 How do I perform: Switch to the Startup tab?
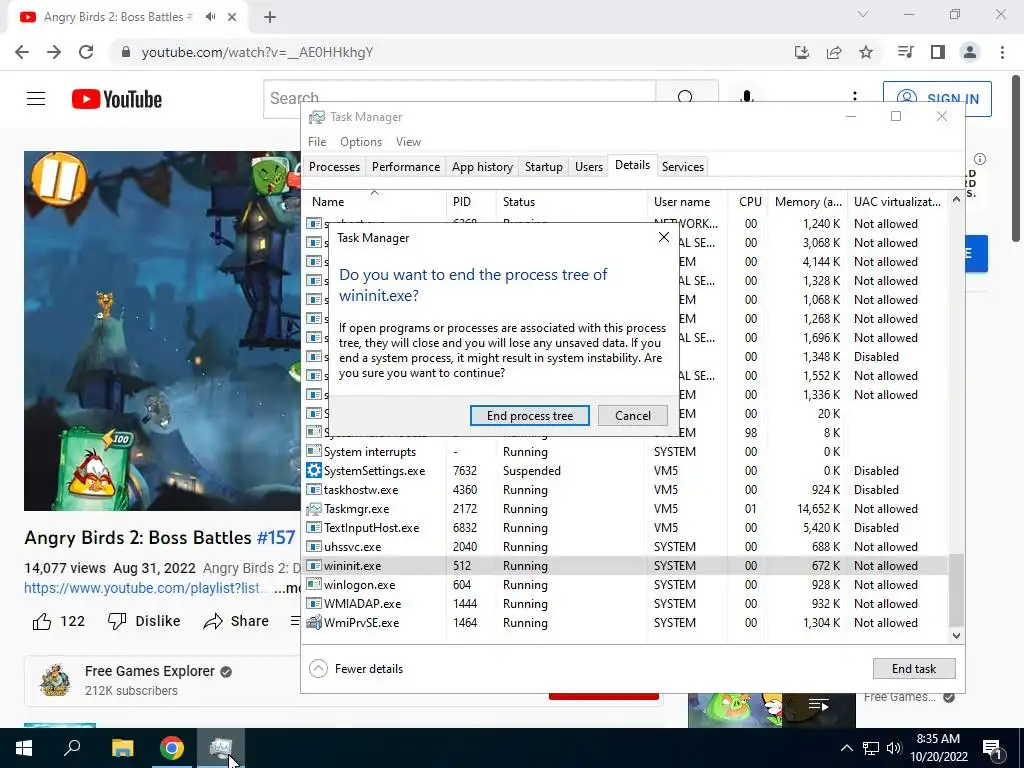coord(543,167)
